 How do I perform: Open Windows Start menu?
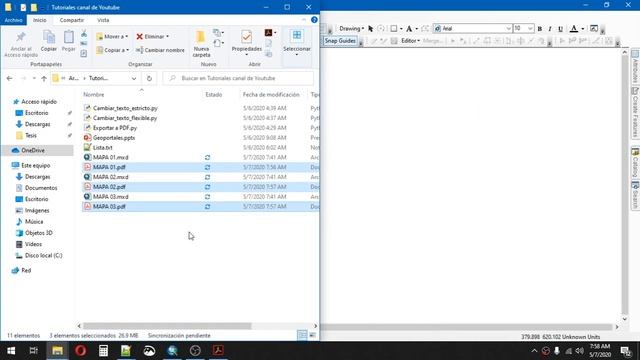11,351
